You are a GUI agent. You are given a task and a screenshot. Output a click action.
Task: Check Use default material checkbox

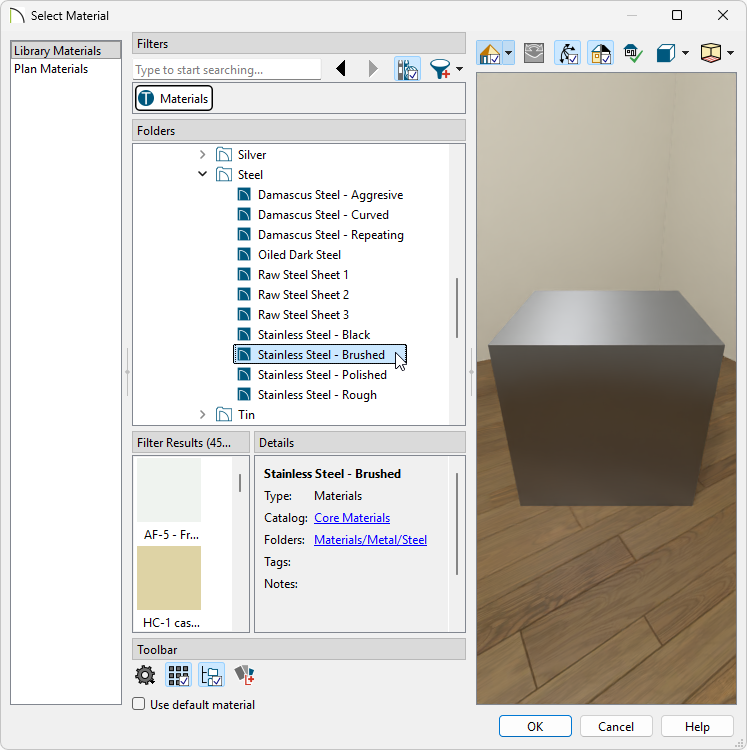tap(139, 704)
